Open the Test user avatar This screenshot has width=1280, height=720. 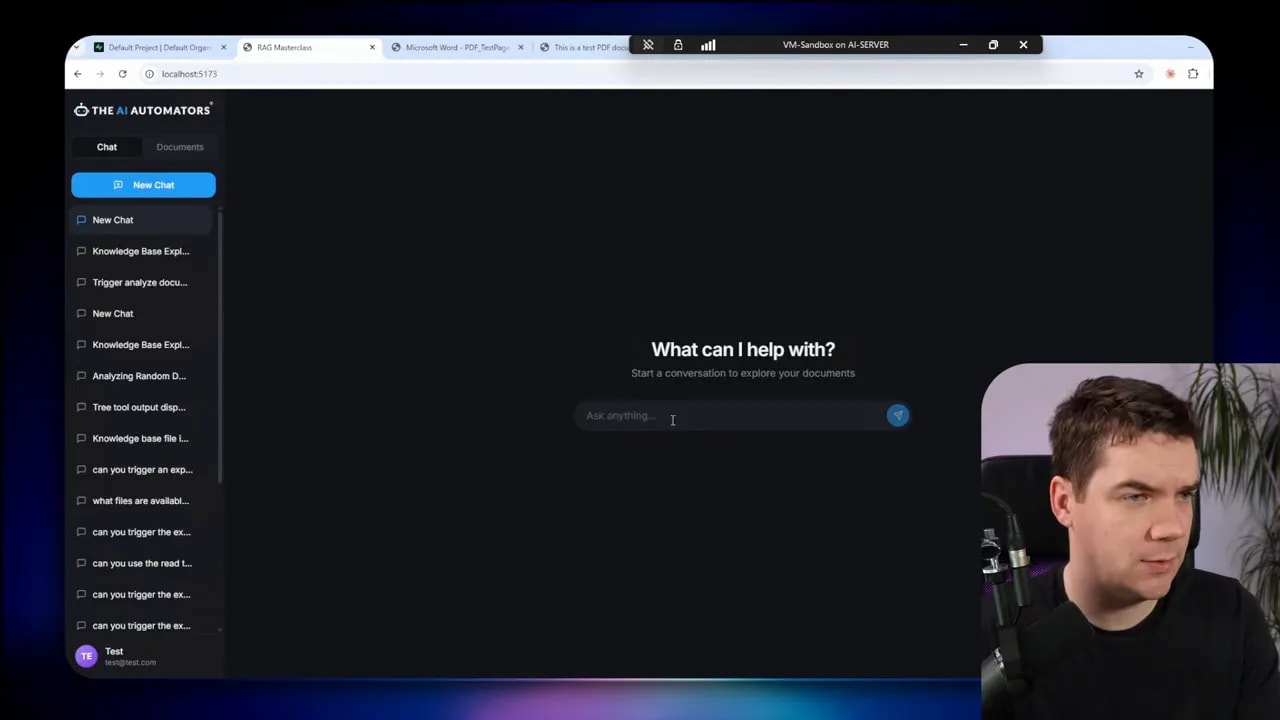coord(86,655)
